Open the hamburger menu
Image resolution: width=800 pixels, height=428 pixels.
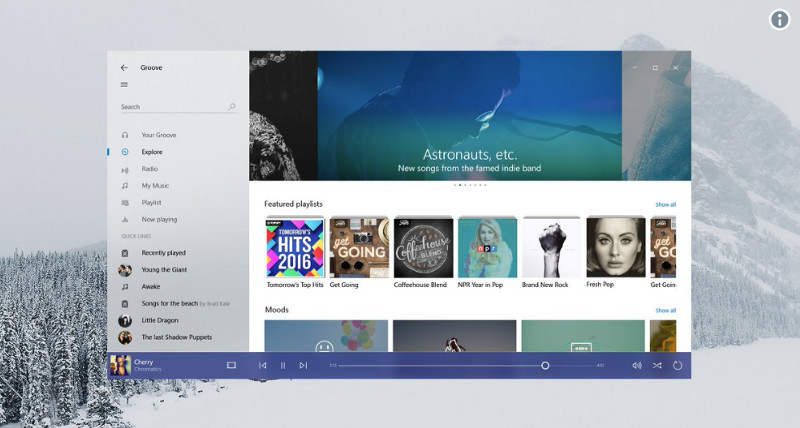pyautogui.click(x=124, y=85)
